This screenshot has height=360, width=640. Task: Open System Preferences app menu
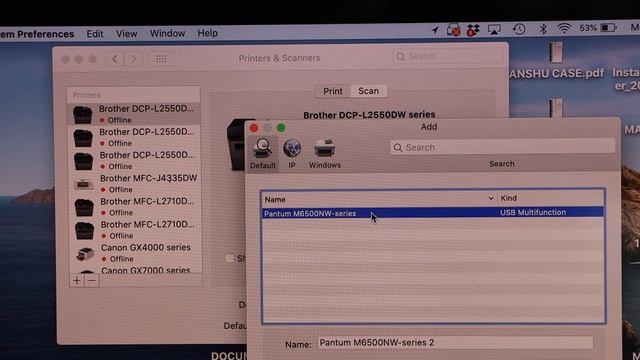(x=37, y=34)
